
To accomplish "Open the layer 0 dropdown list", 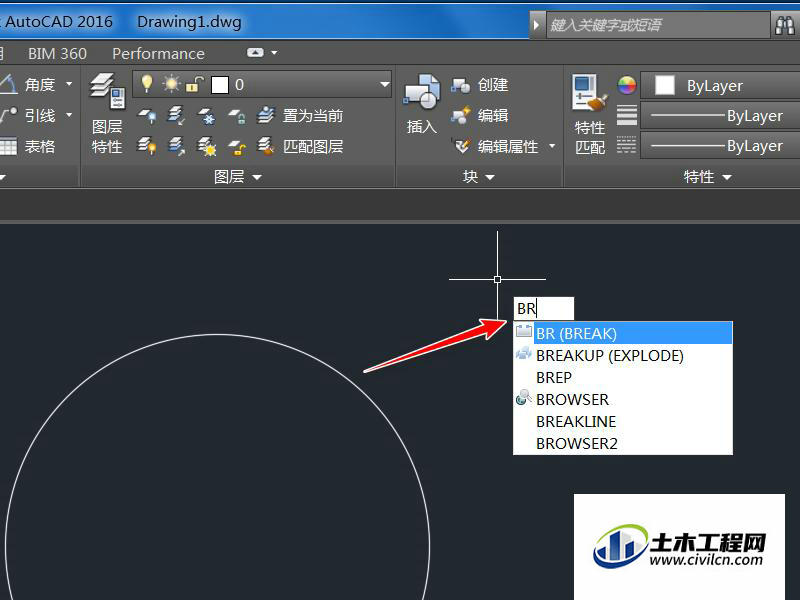I will click(385, 84).
